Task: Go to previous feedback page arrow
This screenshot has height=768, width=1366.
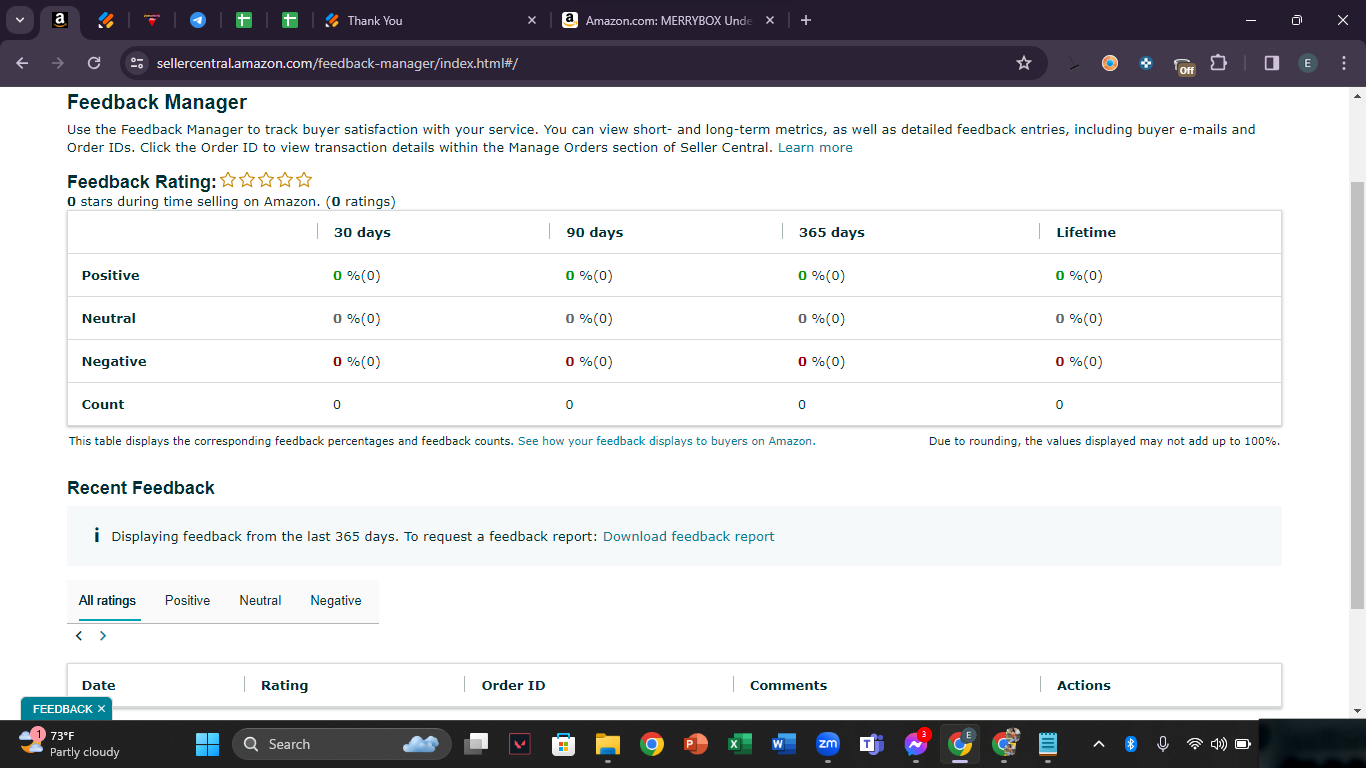Action: pos(79,636)
